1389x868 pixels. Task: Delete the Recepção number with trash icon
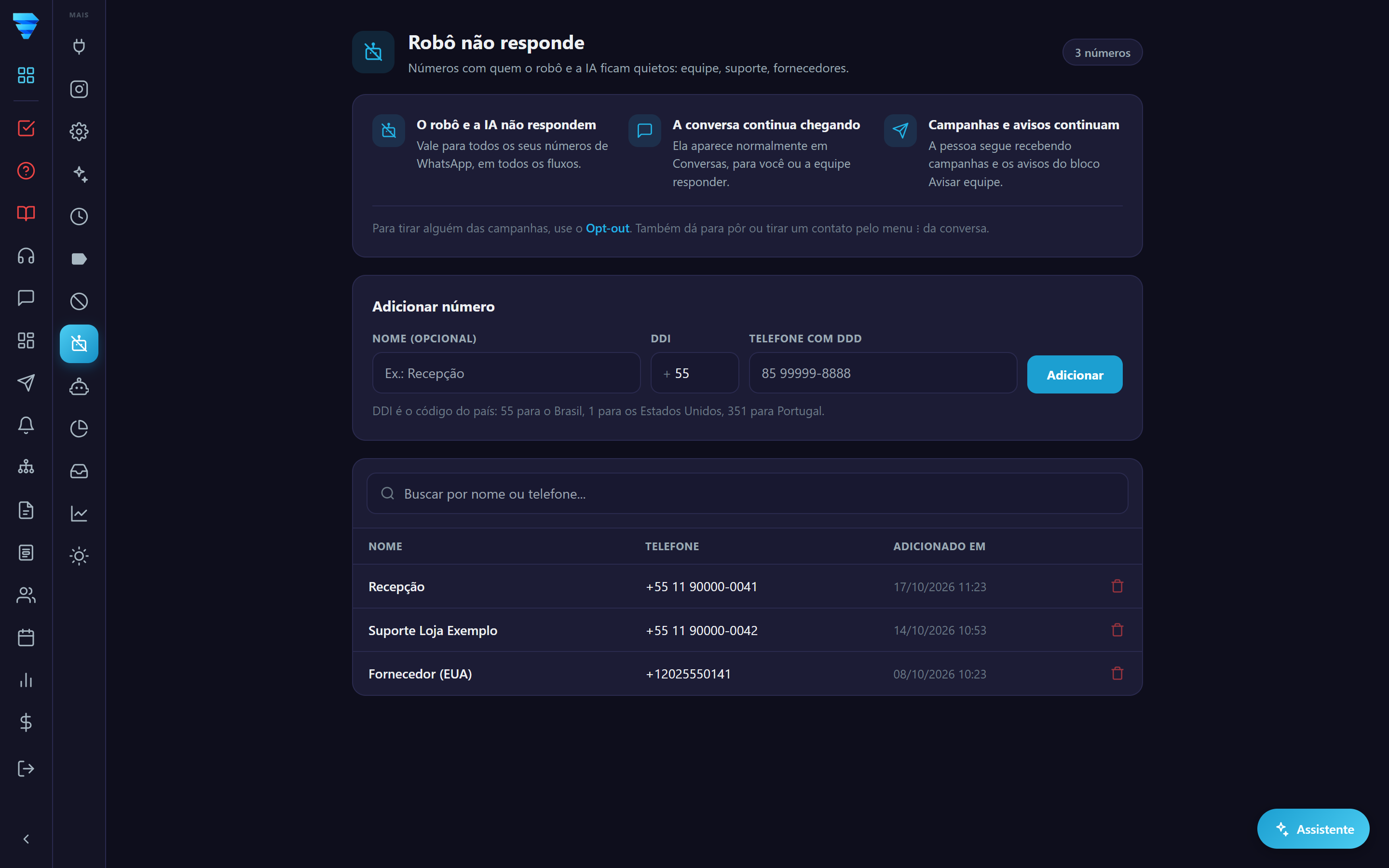coord(1117,586)
